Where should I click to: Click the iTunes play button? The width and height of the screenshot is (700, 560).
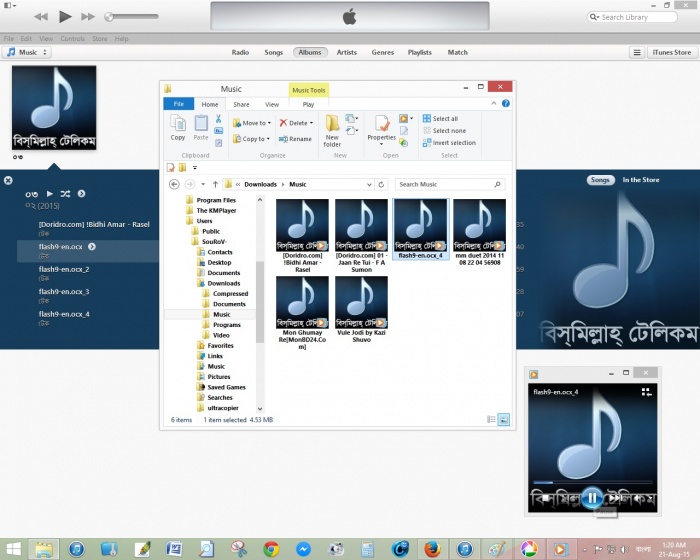pos(65,17)
